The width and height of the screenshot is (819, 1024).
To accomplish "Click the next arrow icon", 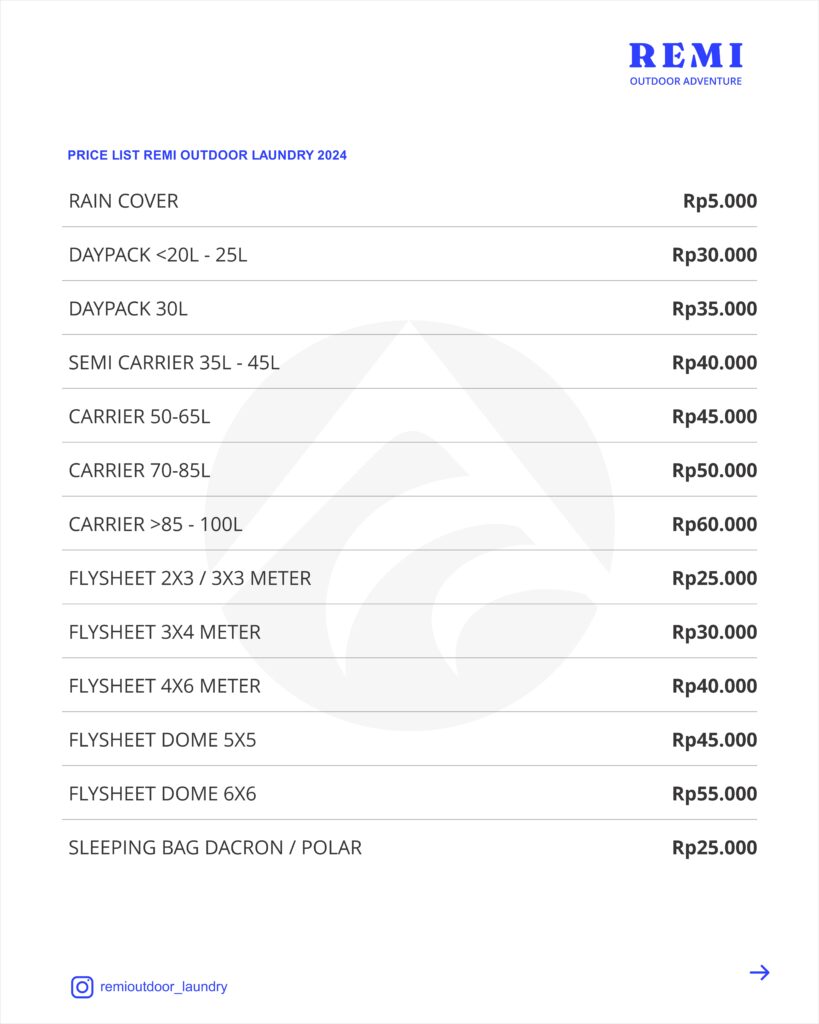I will [x=760, y=972].
